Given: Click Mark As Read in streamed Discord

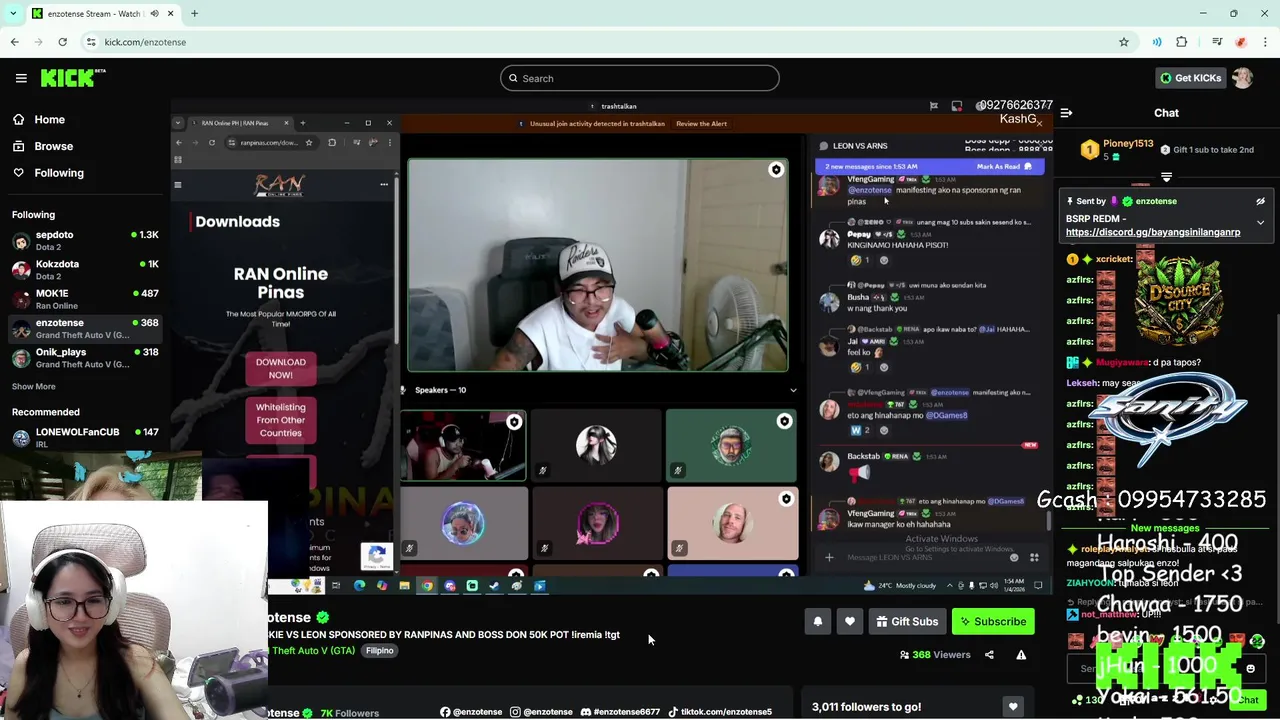Looking at the screenshot, I should [1005, 167].
